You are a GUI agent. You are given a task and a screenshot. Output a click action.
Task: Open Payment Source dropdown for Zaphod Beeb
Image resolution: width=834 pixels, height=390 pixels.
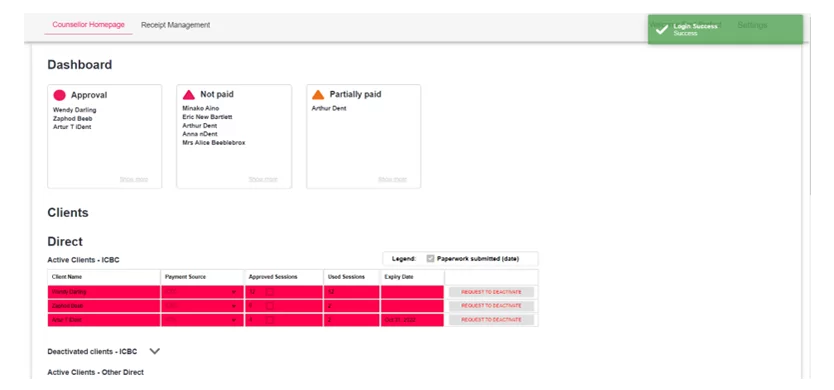(x=202, y=306)
